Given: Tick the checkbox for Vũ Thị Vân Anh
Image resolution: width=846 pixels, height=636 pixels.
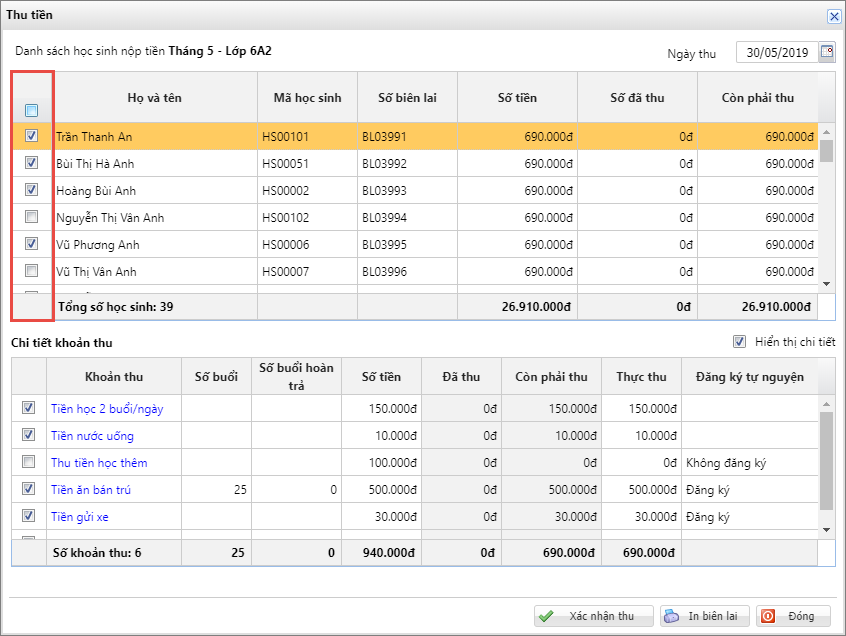Looking at the screenshot, I should 31,271.
